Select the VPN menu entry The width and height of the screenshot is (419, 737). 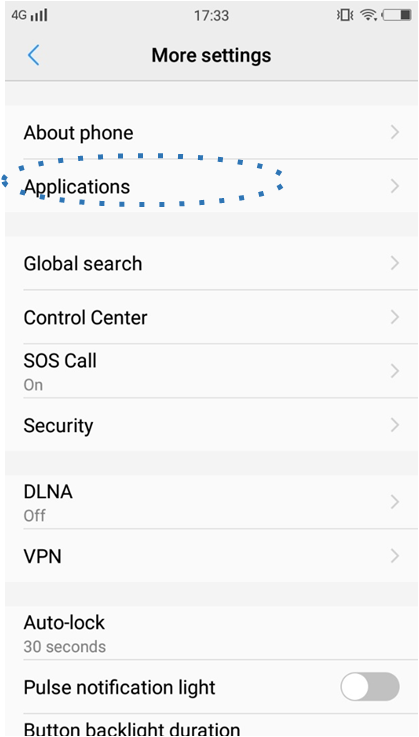pyautogui.click(x=211, y=556)
